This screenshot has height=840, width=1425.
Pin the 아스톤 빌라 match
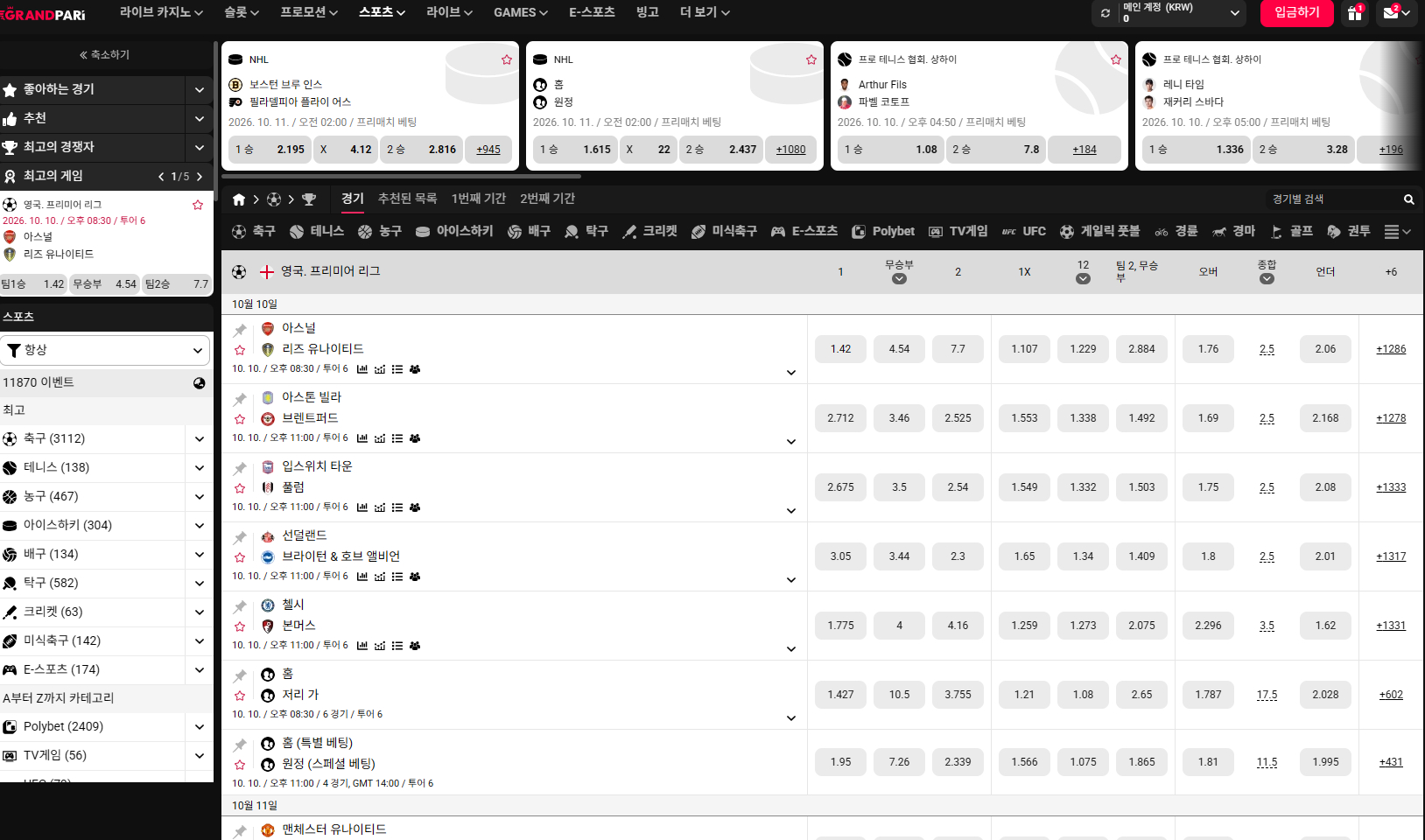240,399
